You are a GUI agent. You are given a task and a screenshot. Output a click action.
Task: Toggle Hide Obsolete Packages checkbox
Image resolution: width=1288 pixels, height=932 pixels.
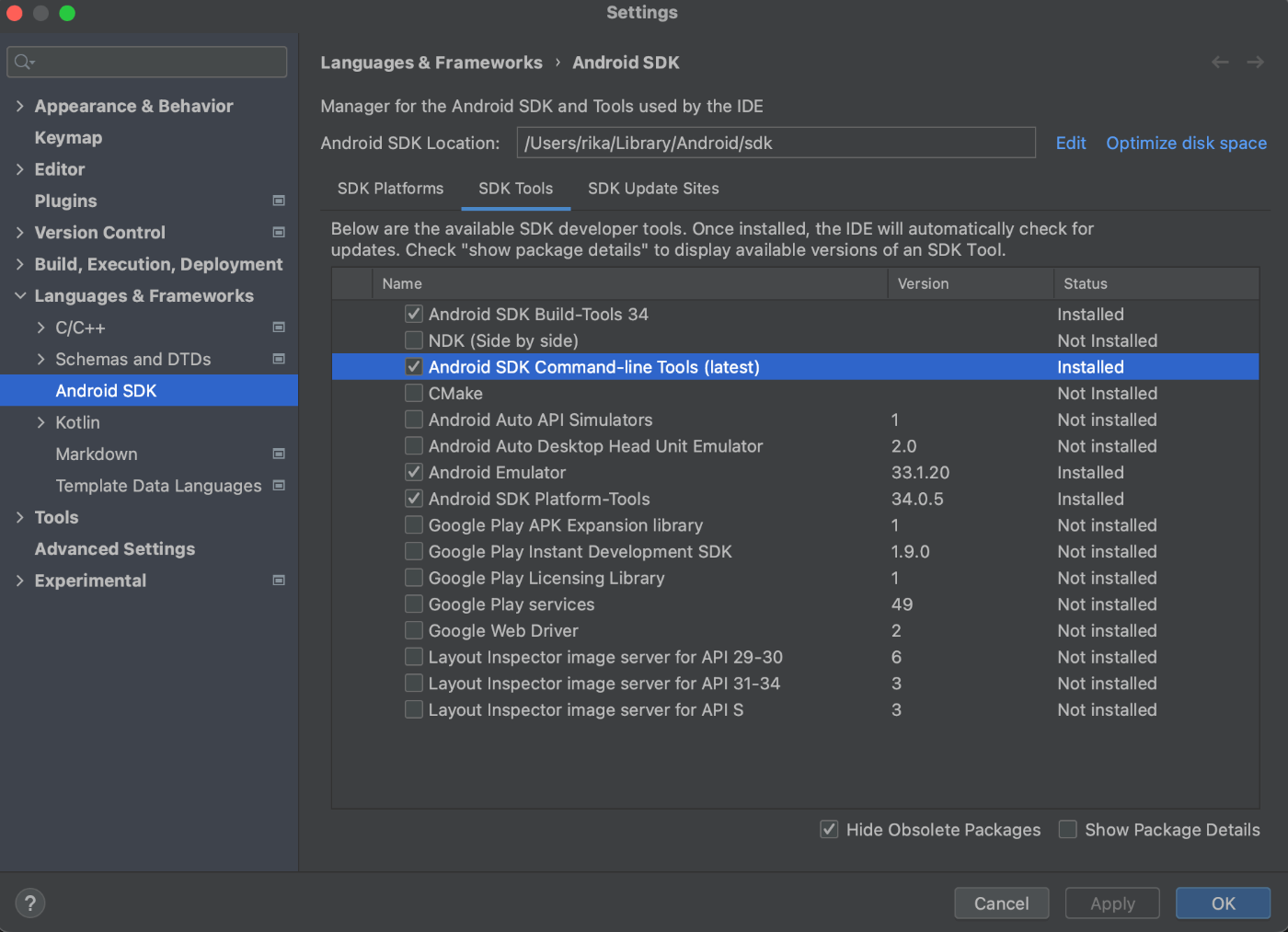point(829,830)
